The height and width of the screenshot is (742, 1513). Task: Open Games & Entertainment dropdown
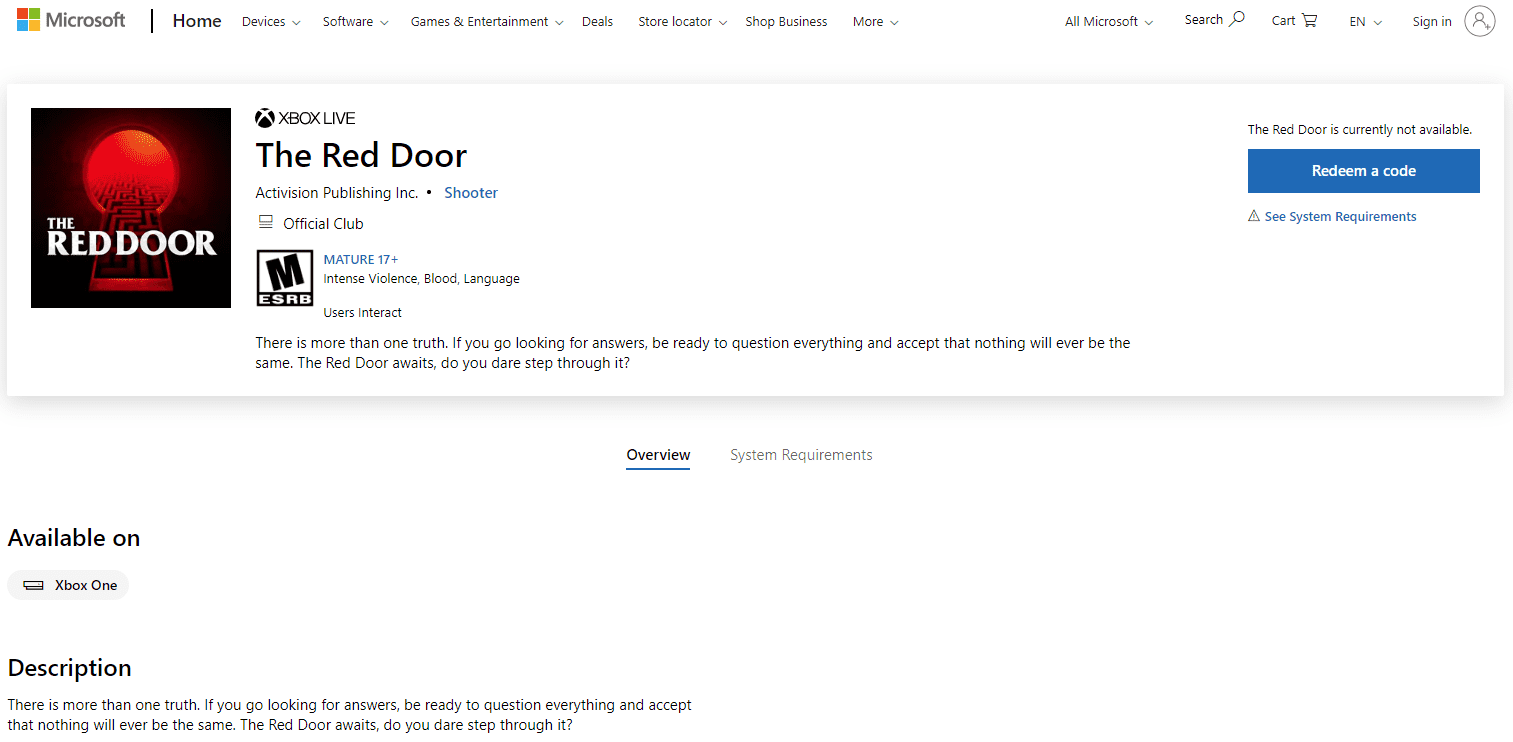pos(487,22)
